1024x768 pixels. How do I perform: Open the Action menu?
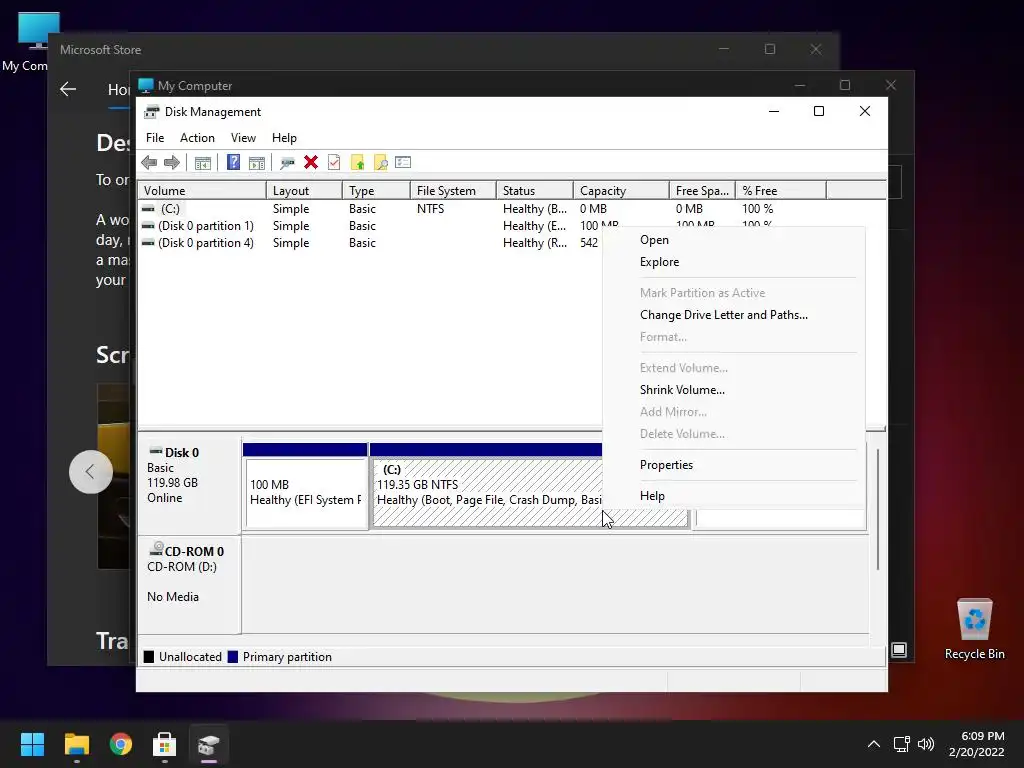pos(197,138)
